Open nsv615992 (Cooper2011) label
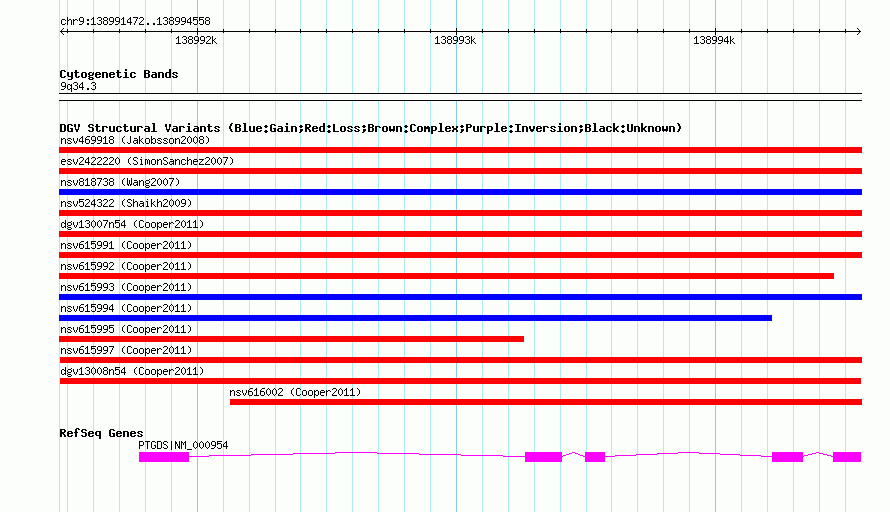Viewport: 890px width, 512px height. click(x=126, y=266)
